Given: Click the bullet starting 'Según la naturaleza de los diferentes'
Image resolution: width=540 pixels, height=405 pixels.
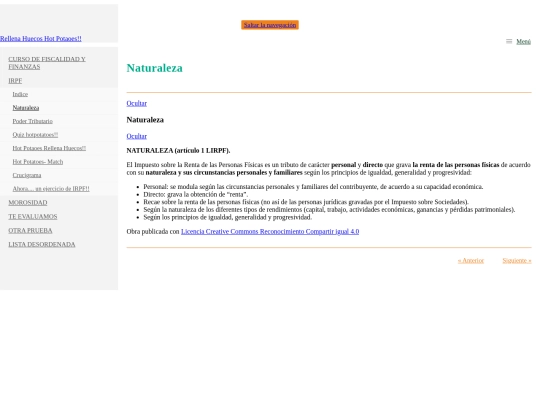Looking at the screenshot, I should point(329,209).
